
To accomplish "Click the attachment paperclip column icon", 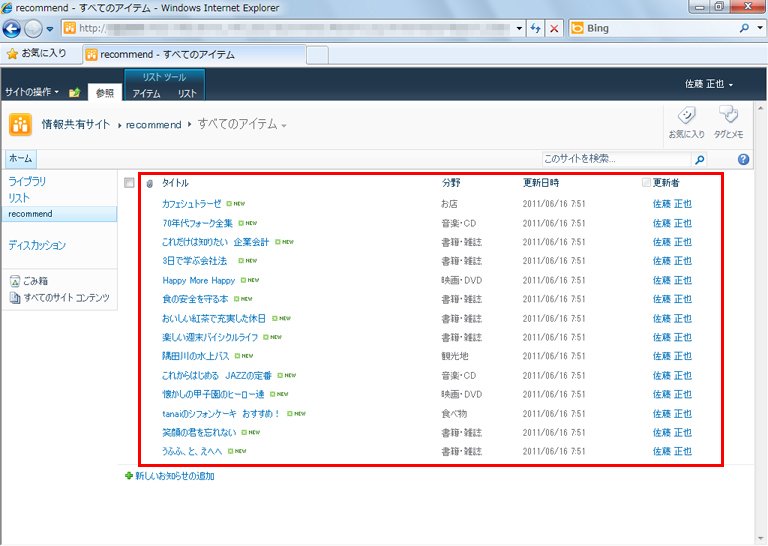I will (150, 184).
